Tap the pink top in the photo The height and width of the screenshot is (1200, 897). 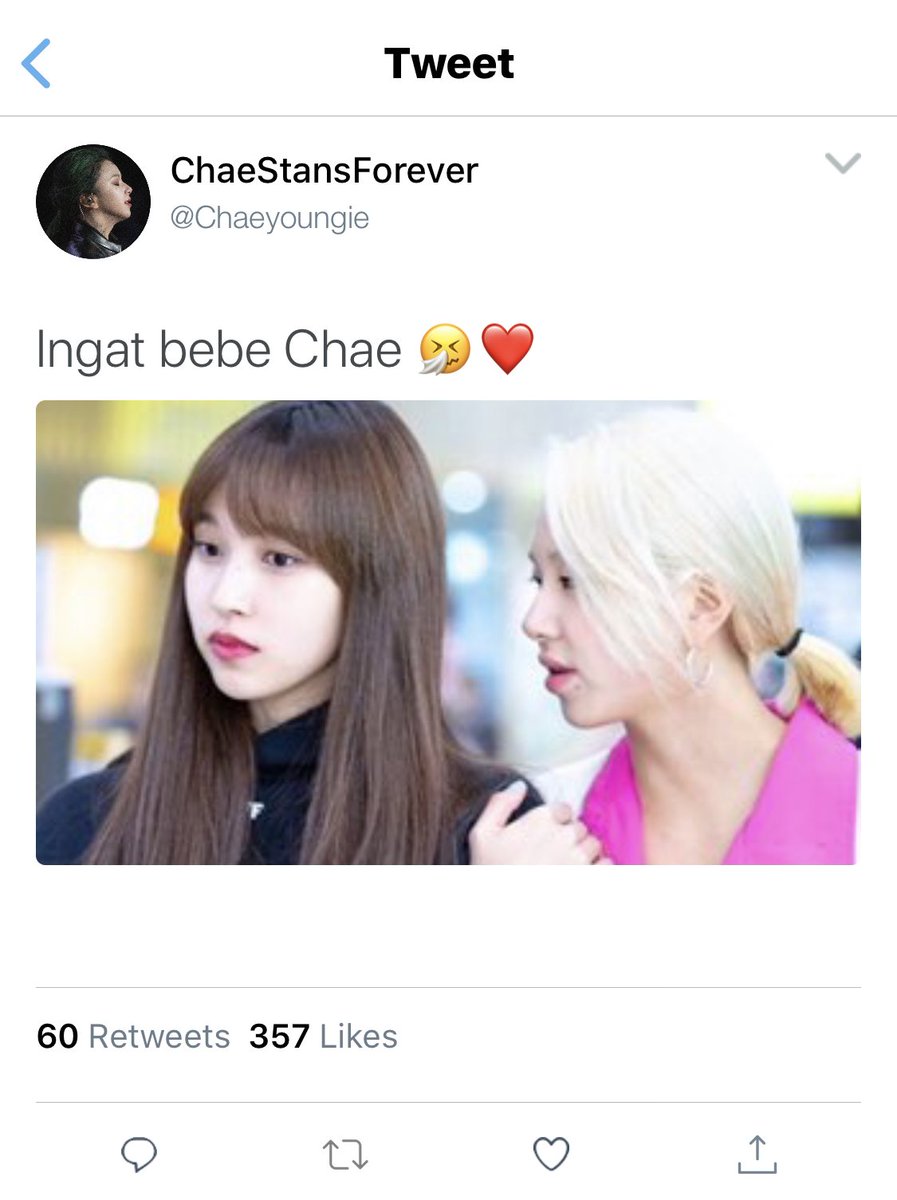735,790
